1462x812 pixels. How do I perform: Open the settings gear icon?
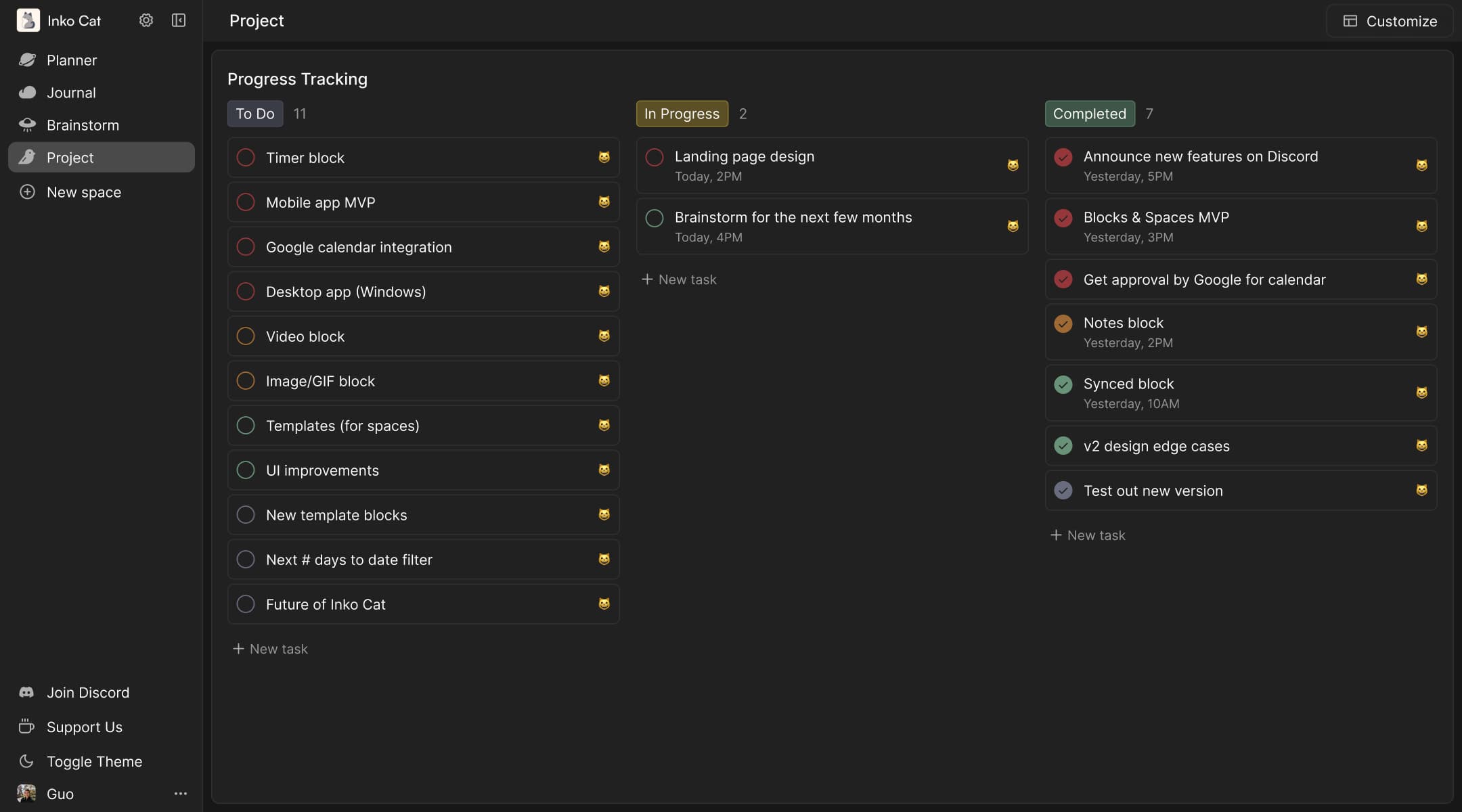(x=146, y=20)
